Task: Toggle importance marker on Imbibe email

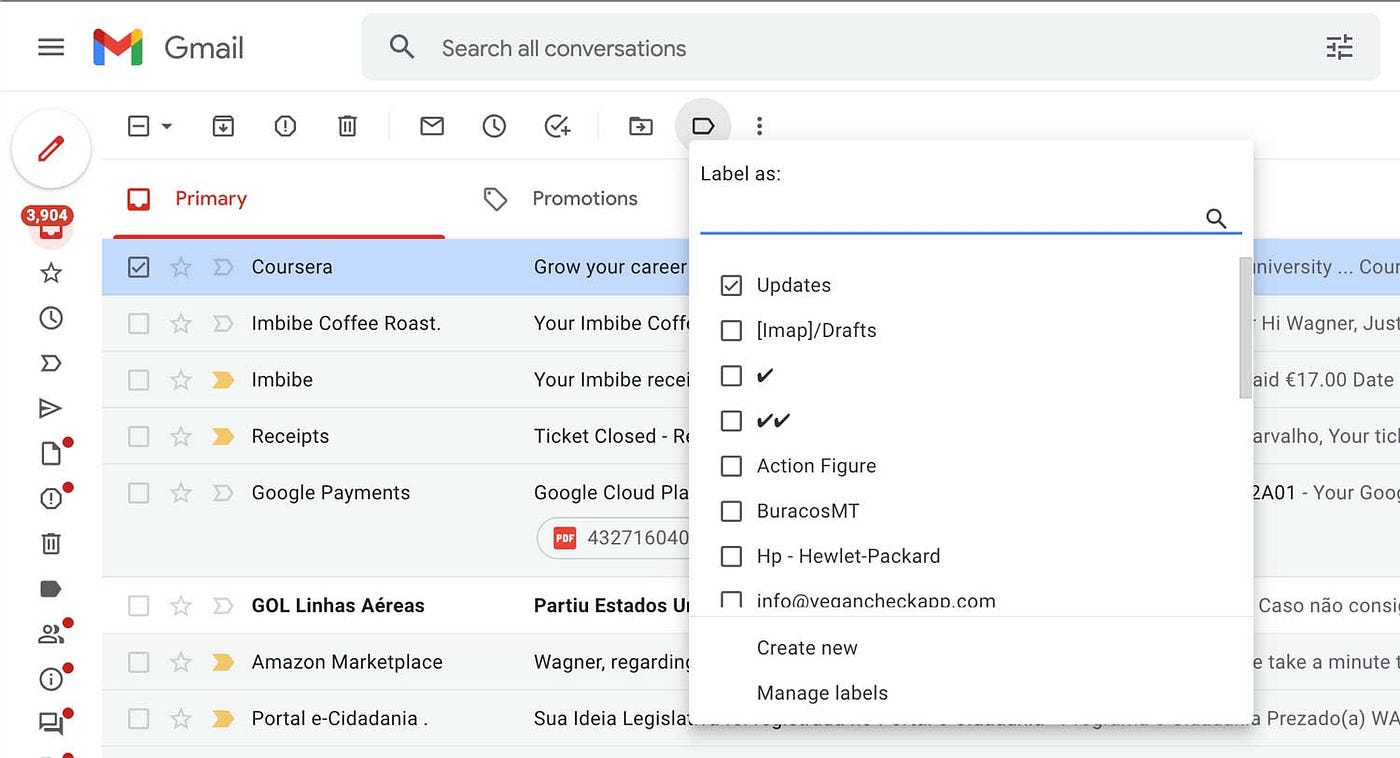Action: 223,380
